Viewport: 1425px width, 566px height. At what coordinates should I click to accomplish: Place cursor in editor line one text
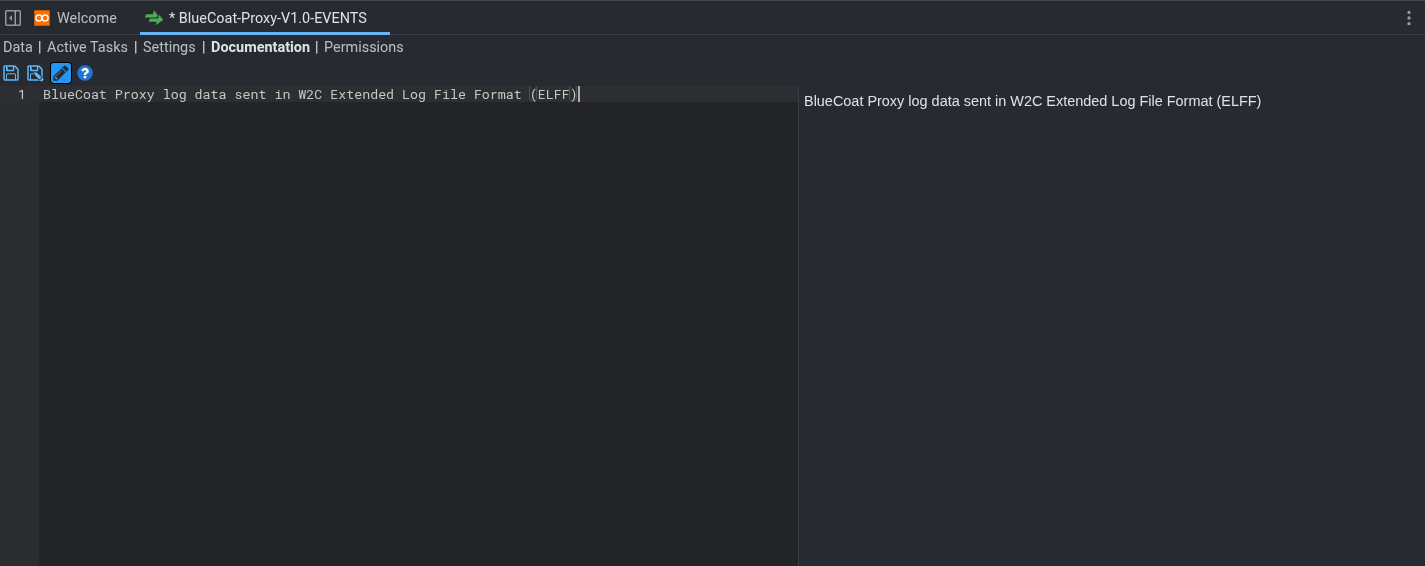(310, 94)
